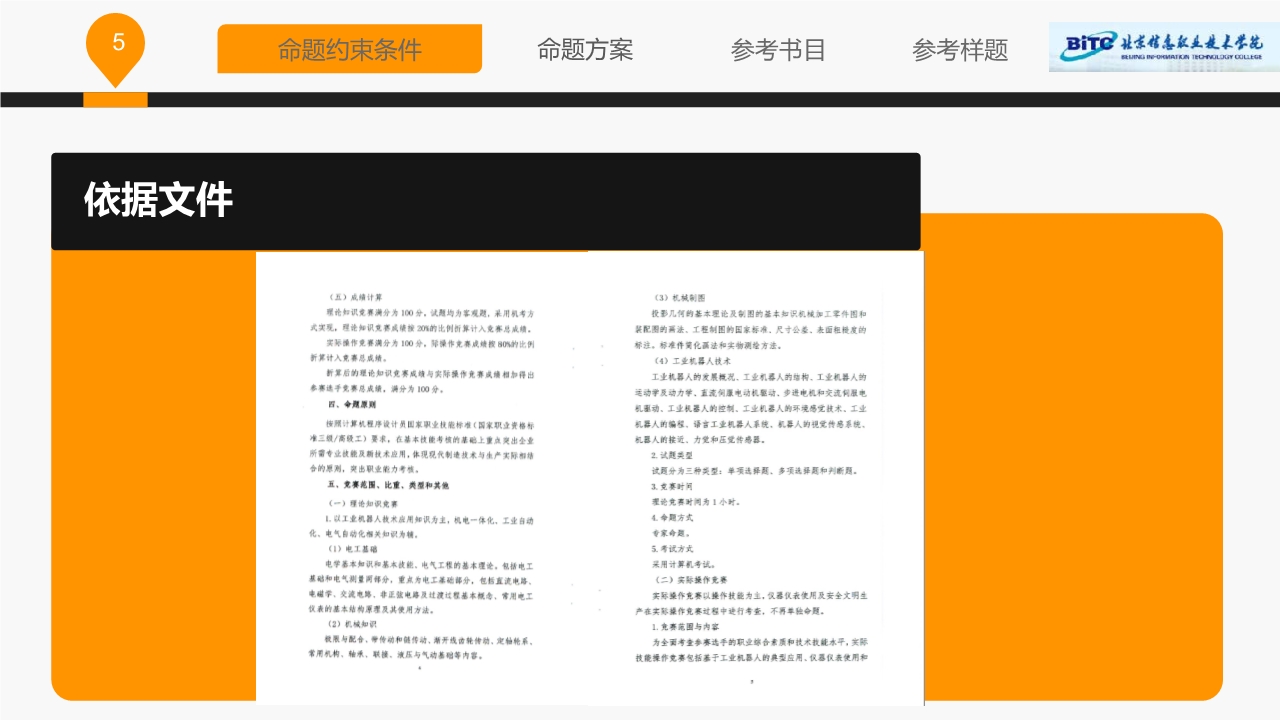Click the (五) 成绩计算 heading

click(356, 297)
